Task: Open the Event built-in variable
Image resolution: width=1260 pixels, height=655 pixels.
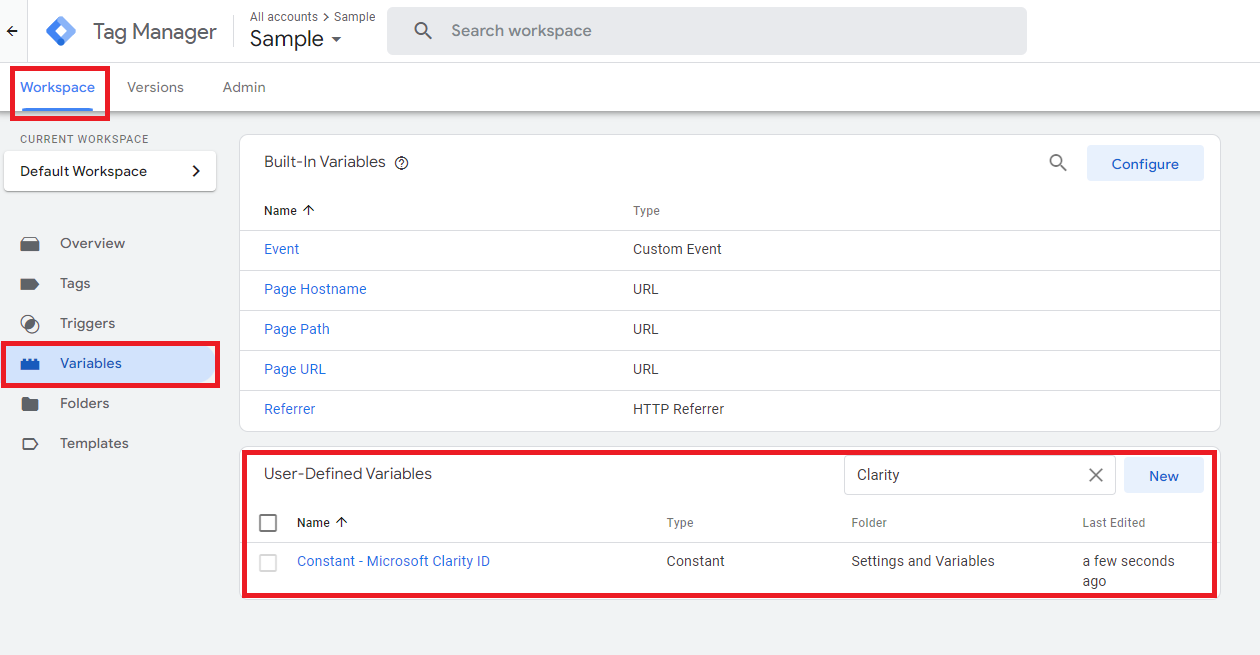Action: click(x=281, y=249)
